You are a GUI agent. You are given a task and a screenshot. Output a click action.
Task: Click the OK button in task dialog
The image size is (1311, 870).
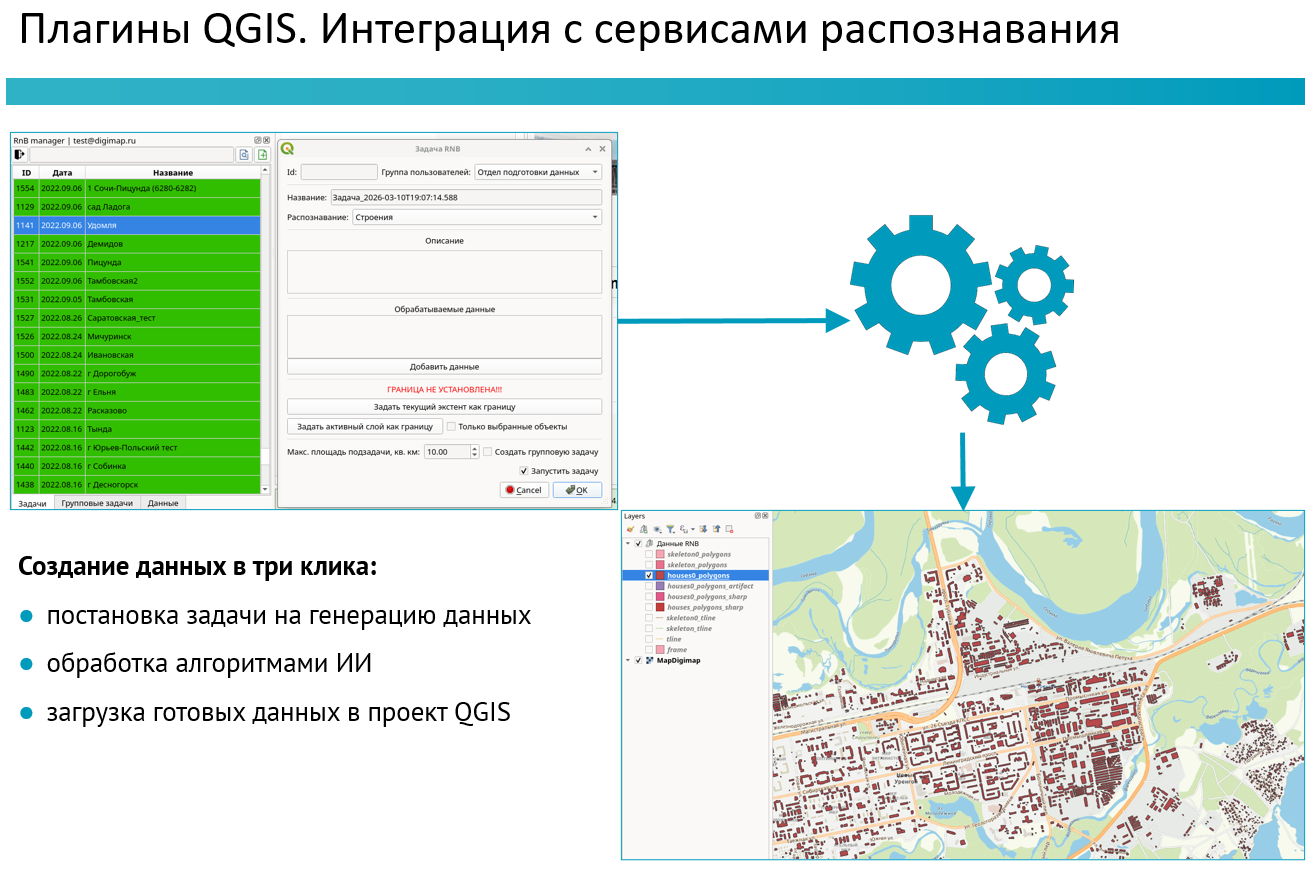[x=577, y=490]
